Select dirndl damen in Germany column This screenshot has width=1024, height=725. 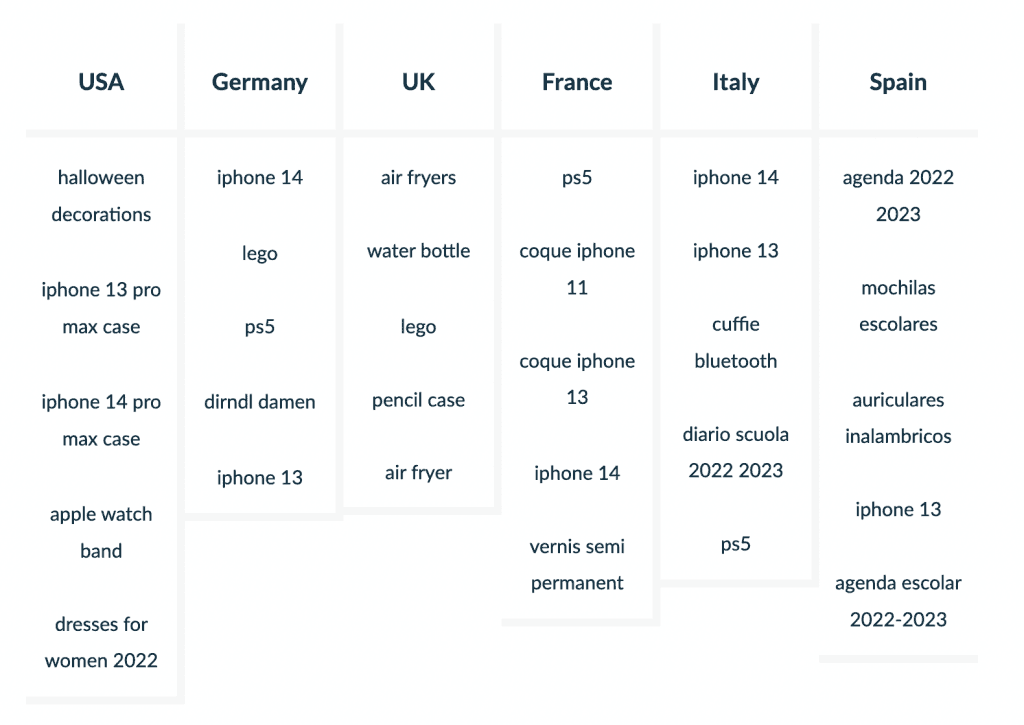tap(259, 402)
